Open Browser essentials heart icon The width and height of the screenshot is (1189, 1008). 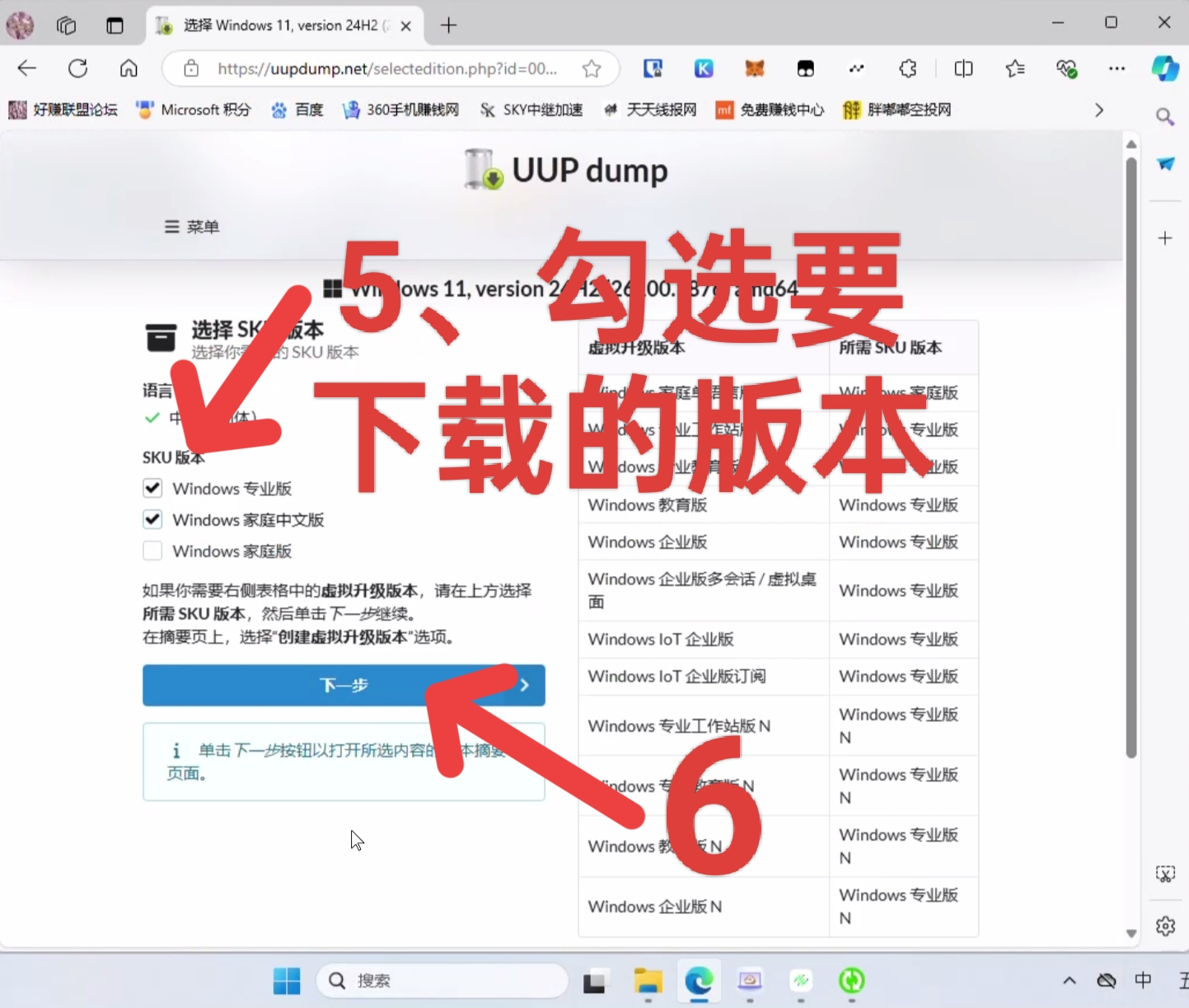pyautogui.click(x=1067, y=68)
